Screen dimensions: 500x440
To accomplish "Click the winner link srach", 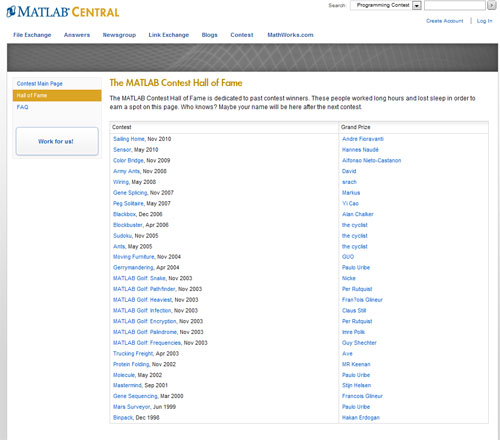I will point(349,182).
